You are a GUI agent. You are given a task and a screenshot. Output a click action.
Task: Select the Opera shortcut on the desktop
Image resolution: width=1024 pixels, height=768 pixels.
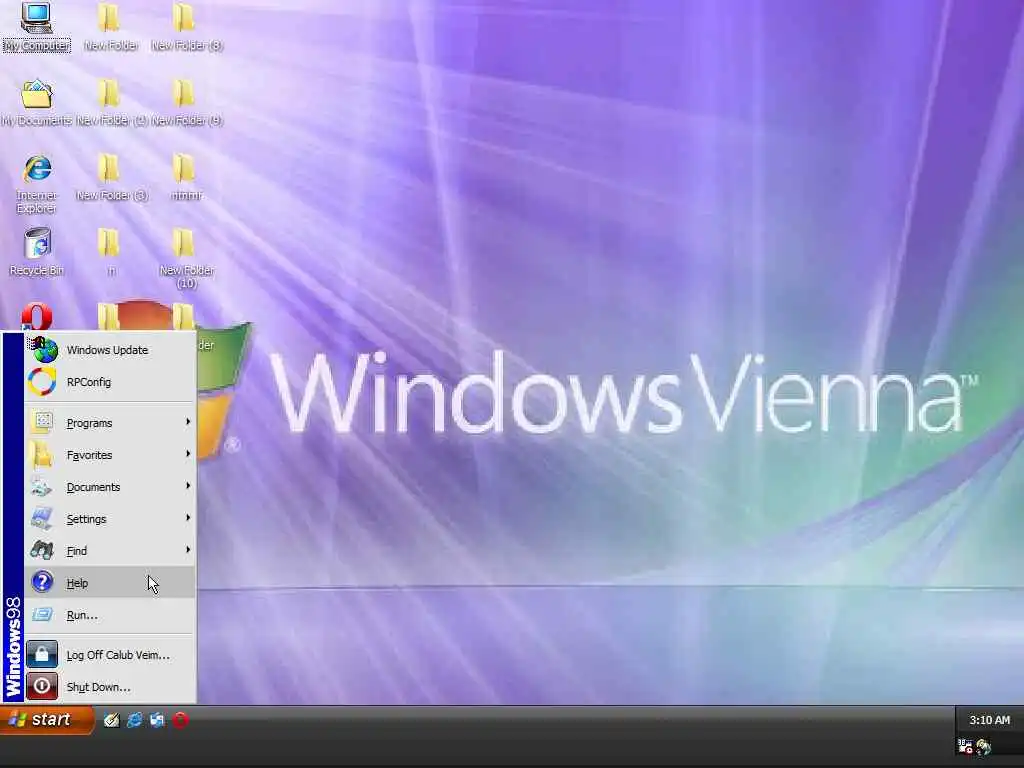pyautogui.click(x=37, y=317)
